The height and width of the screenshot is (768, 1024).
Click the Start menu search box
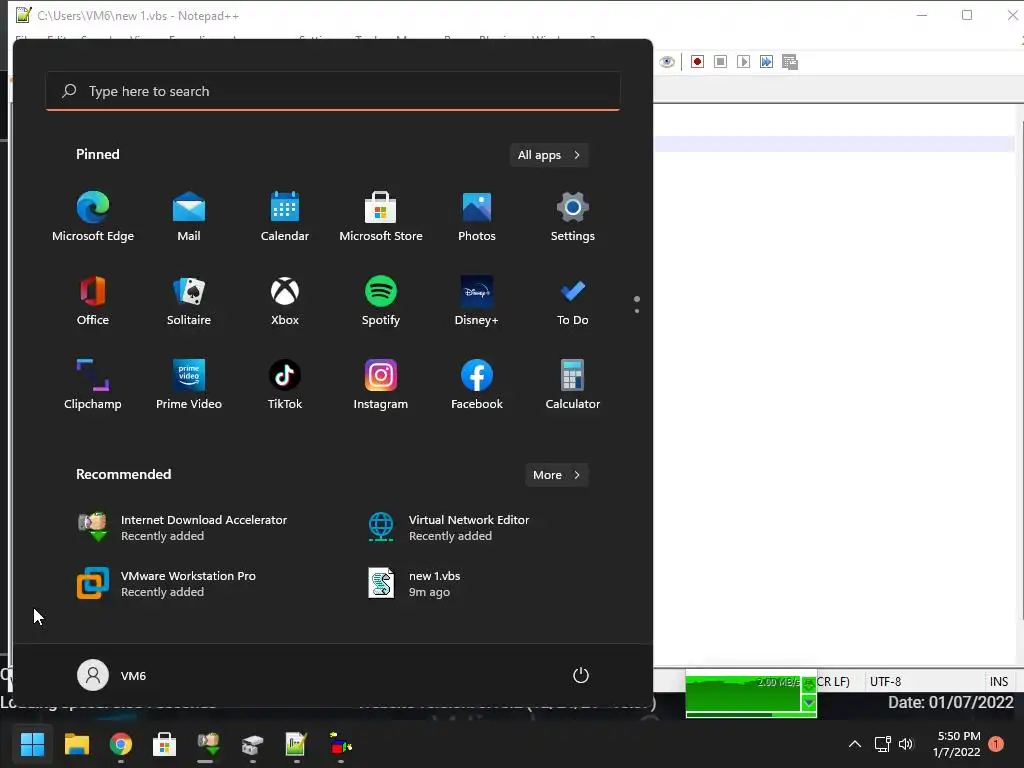[333, 91]
